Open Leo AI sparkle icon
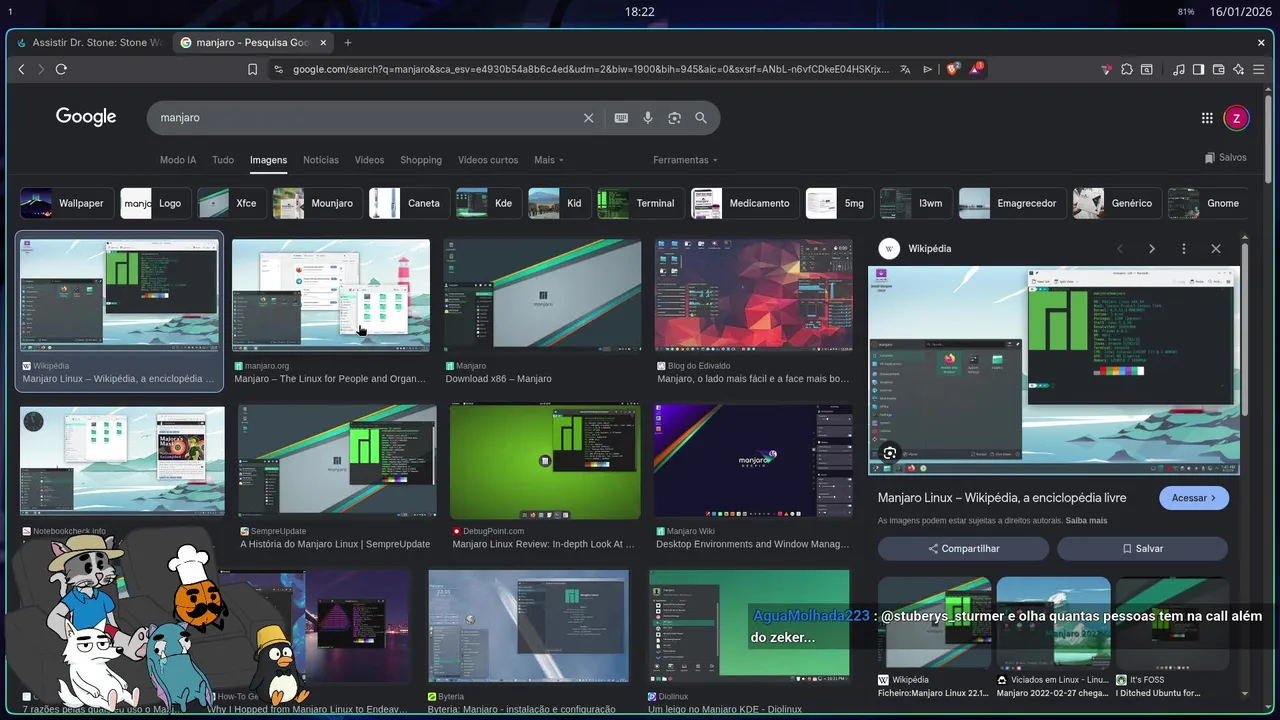The image size is (1280, 720). 1238,69
